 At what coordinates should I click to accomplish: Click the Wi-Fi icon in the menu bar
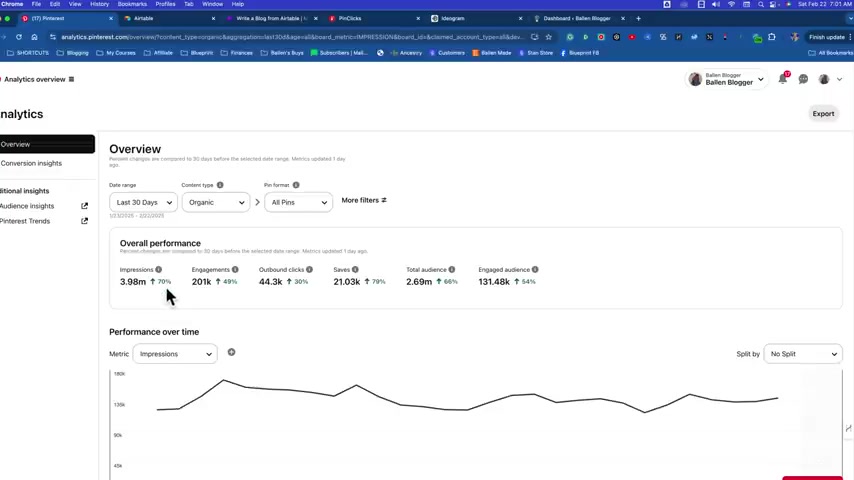pos(731,4)
